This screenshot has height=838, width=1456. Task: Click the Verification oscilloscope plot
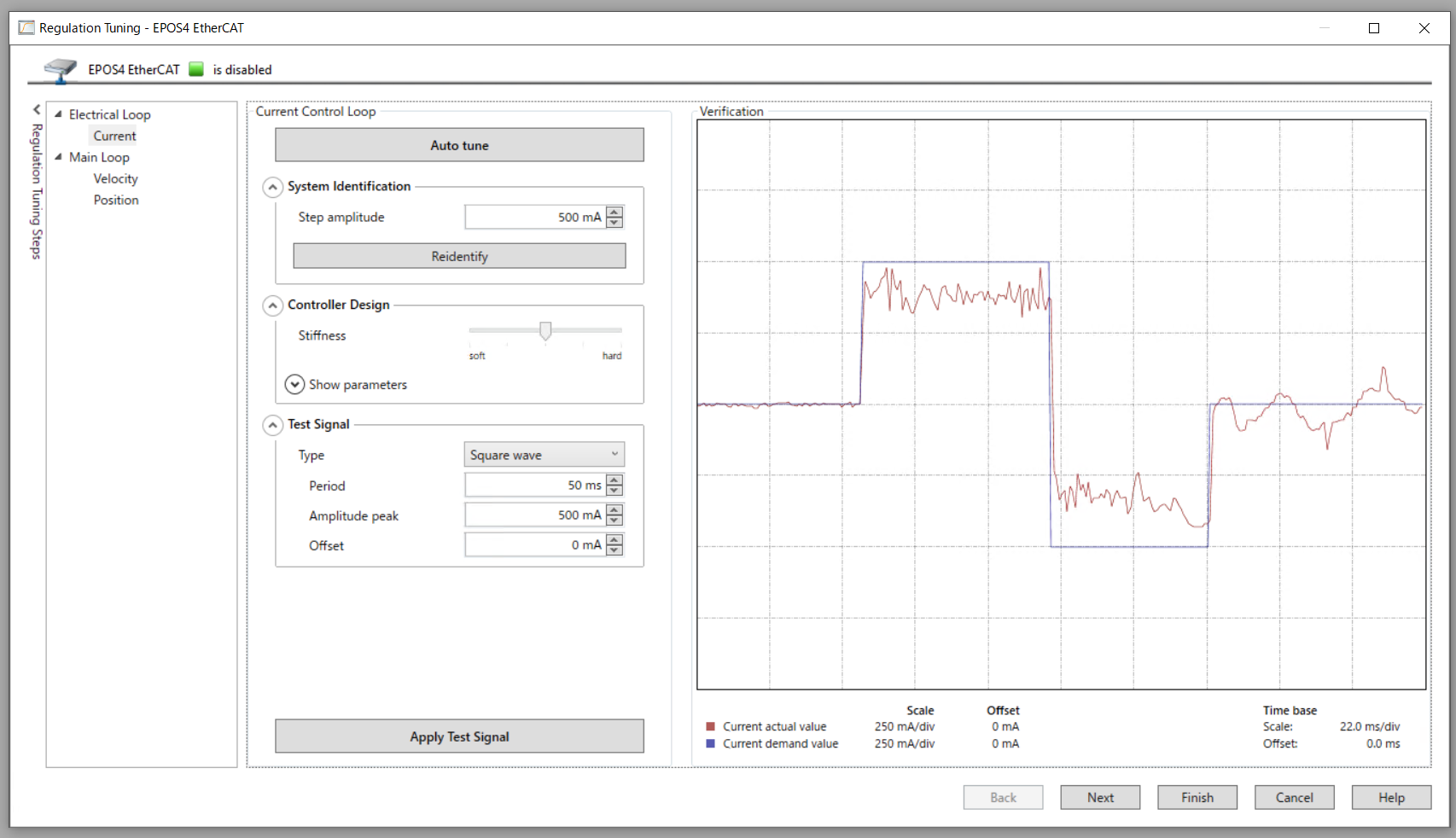click(1061, 404)
